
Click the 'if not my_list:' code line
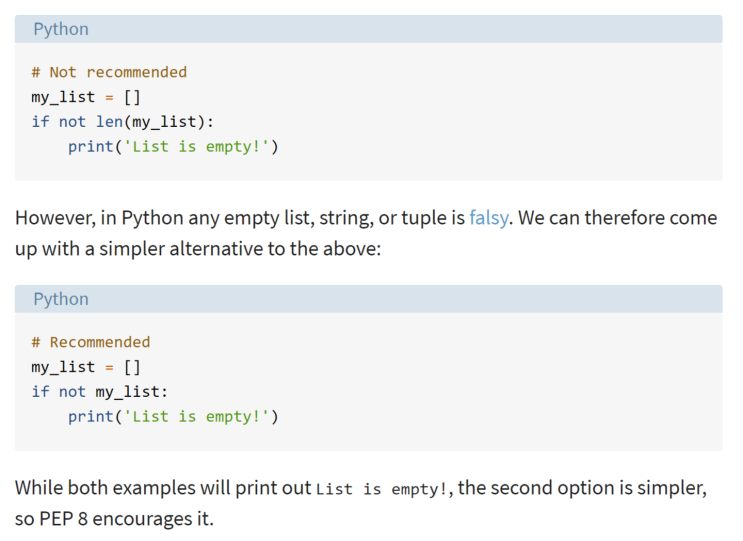[100, 392]
